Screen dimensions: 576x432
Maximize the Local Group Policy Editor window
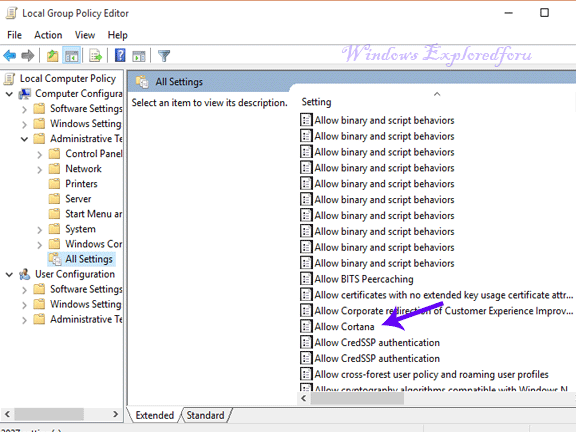click(x=544, y=13)
